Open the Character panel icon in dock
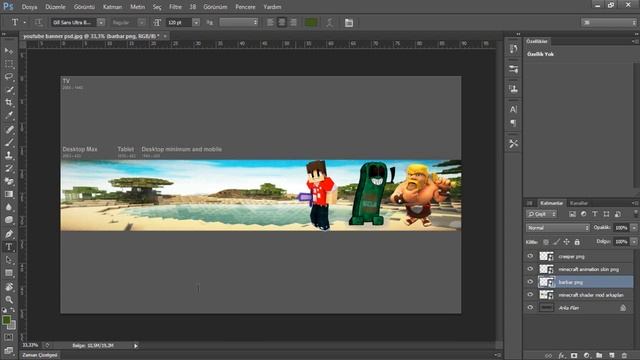This screenshot has height=360, width=640. (x=513, y=109)
